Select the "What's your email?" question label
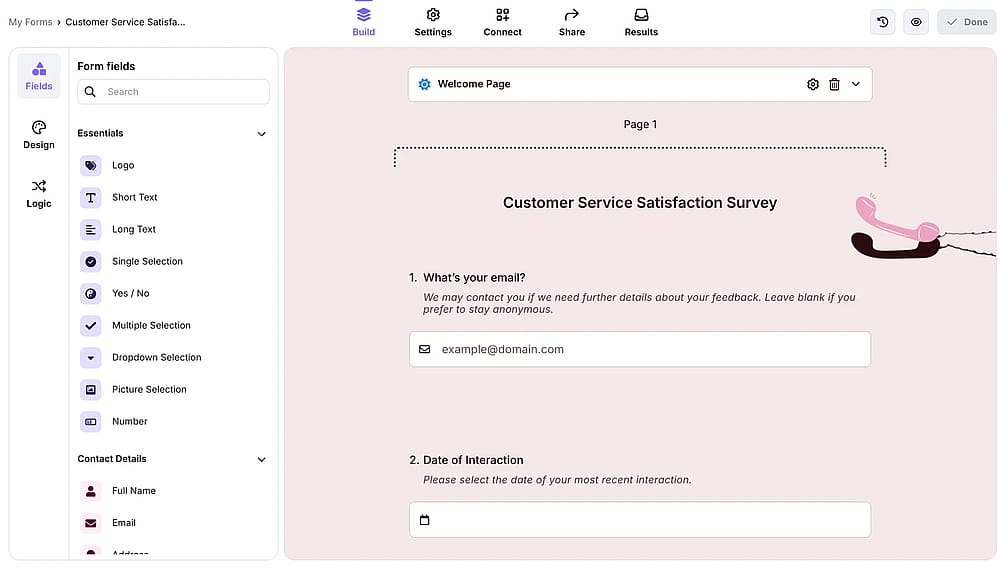1000x569 pixels. pos(474,277)
